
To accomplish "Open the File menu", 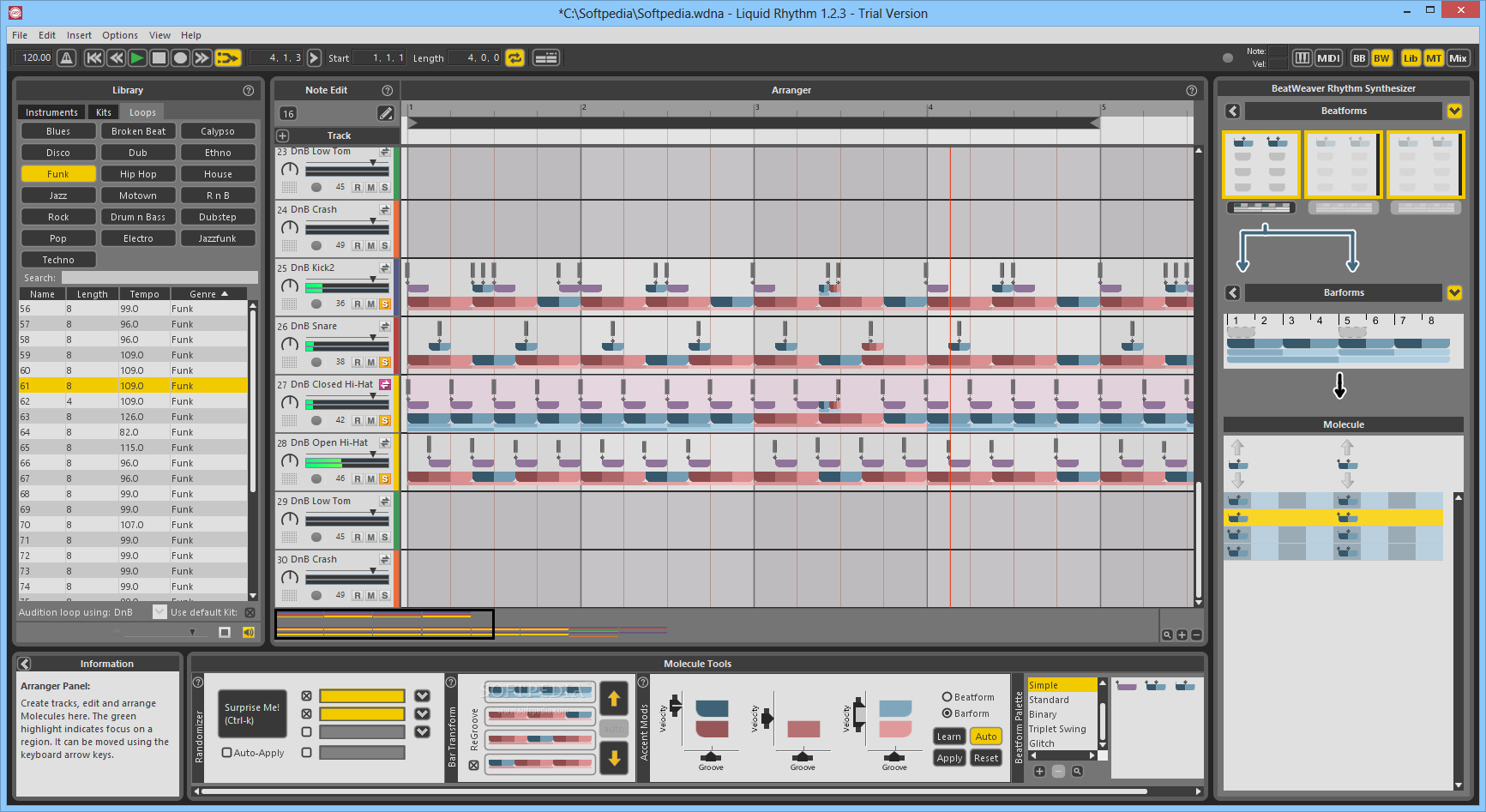I will (x=20, y=35).
